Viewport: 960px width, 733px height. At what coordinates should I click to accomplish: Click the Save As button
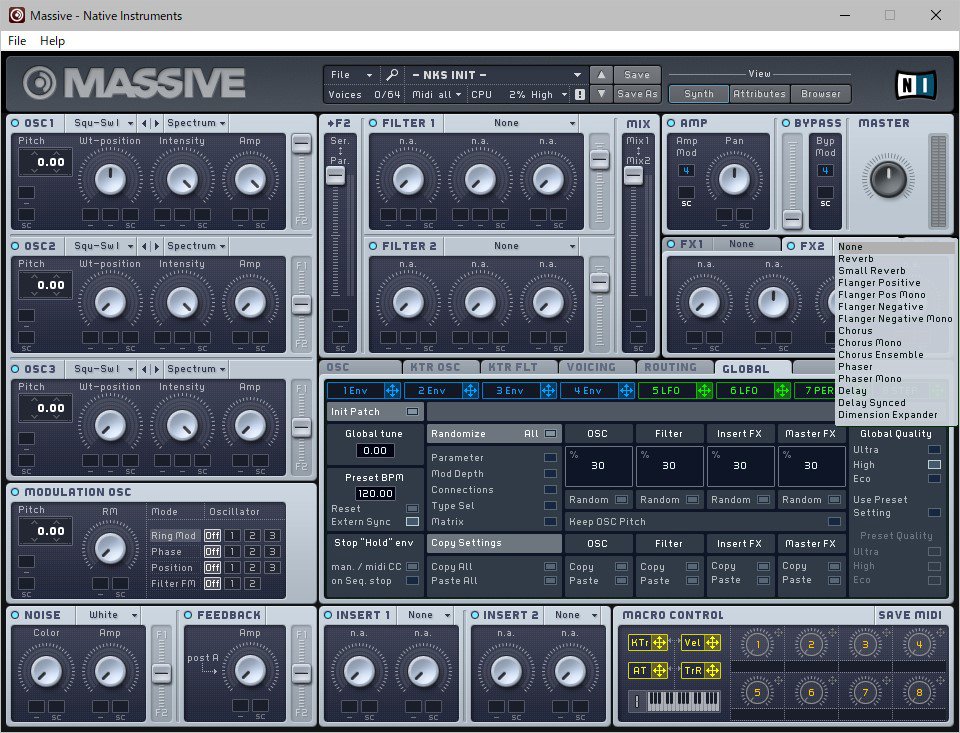(637, 94)
